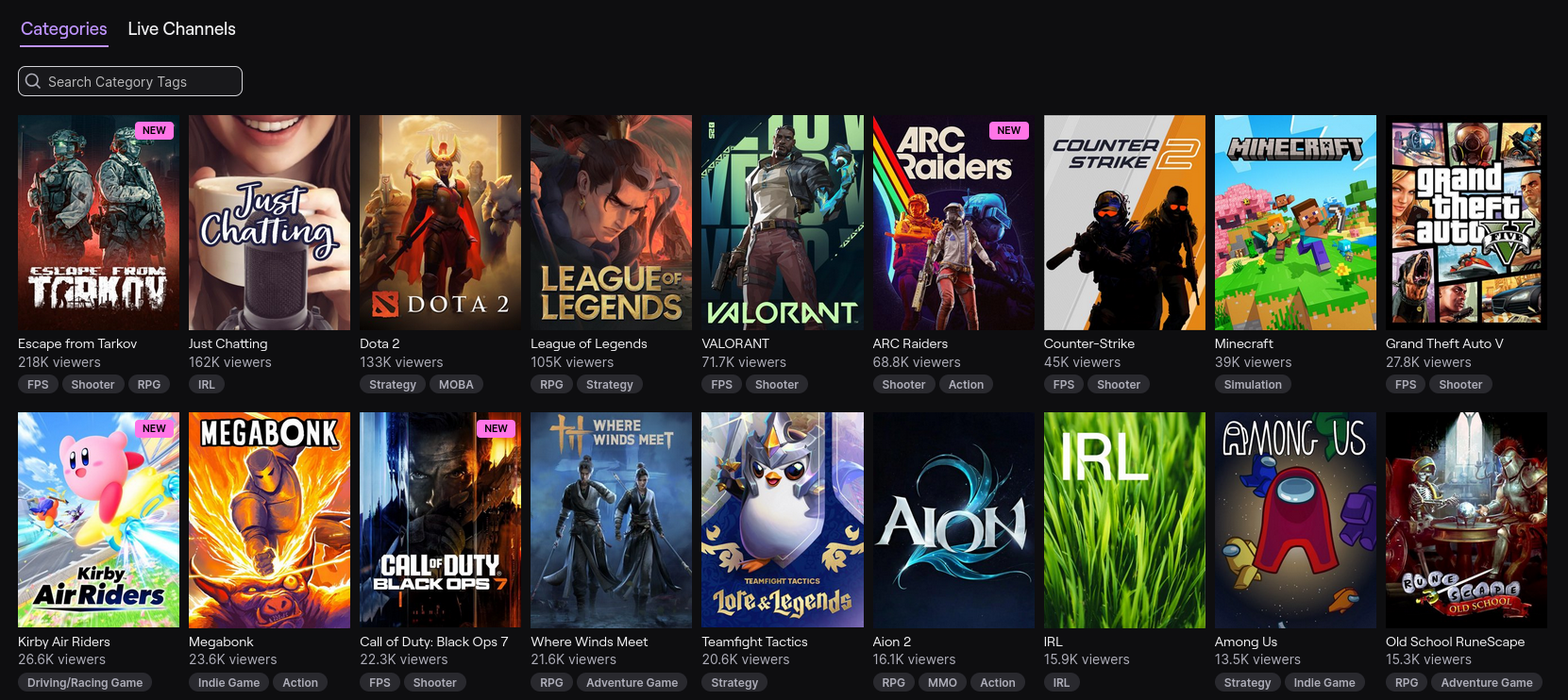1568x700 pixels.
Task: Select Adventure Game tag under Where Winds Meet
Action: coord(632,682)
